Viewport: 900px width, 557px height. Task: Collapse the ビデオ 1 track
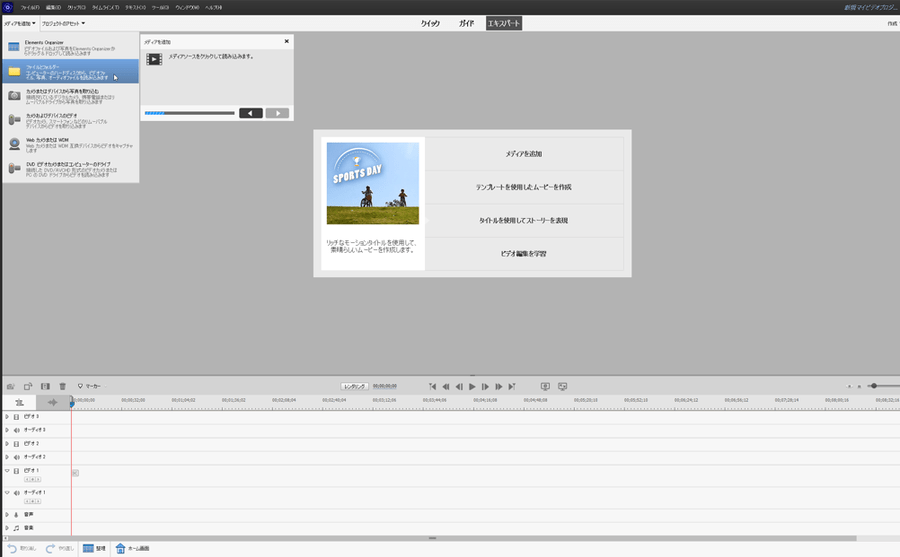pyautogui.click(x=7, y=470)
